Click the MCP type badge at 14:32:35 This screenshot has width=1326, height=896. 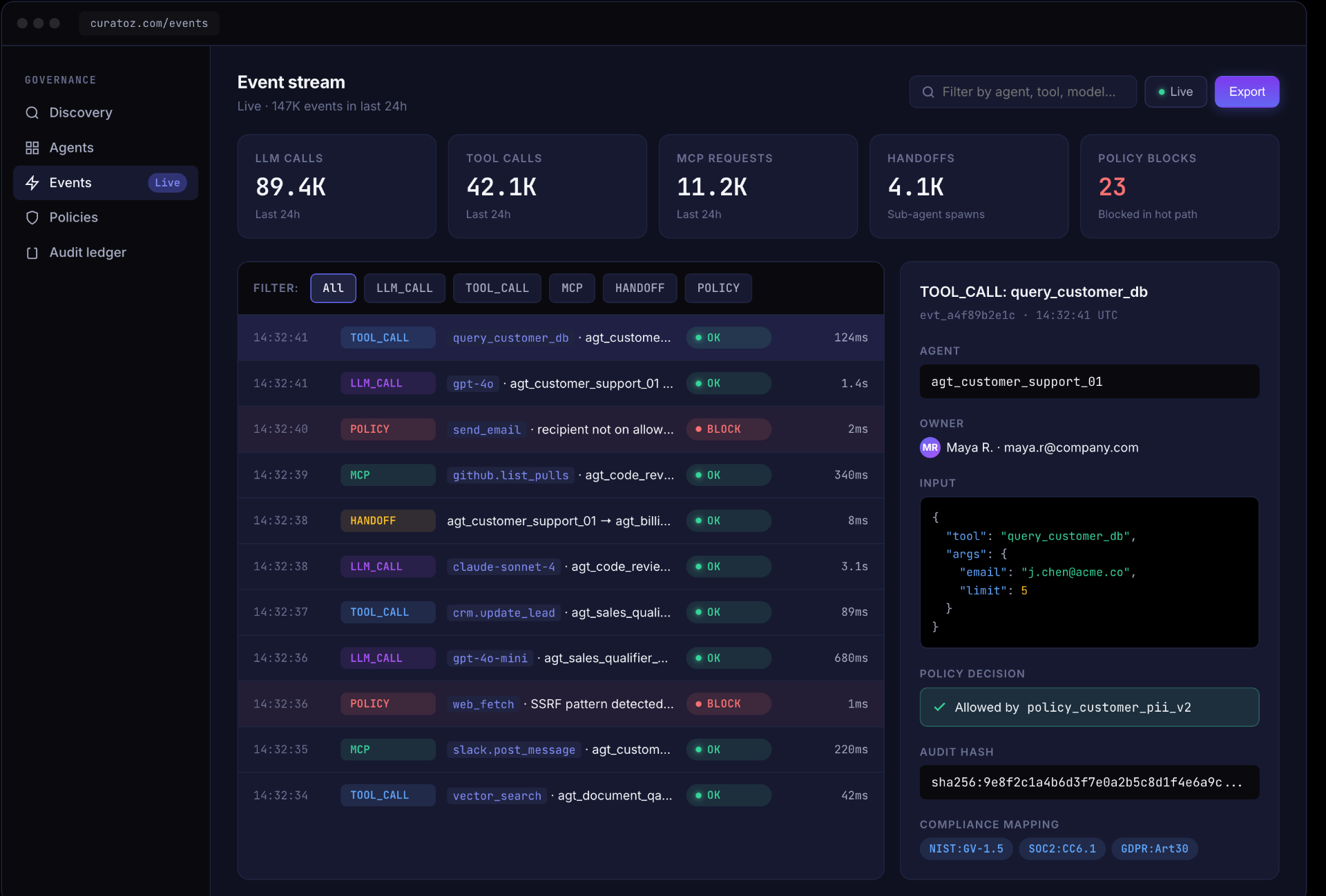tap(387, 750)
